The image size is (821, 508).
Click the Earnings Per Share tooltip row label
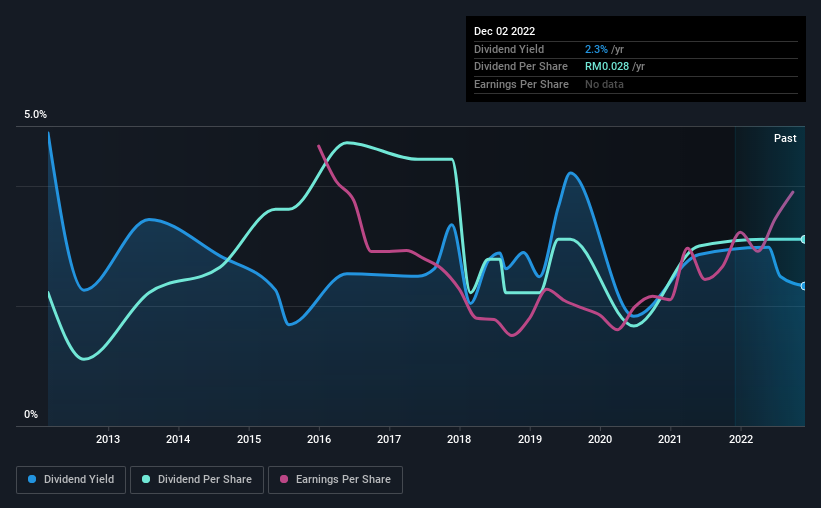click(x=521, y=84)
